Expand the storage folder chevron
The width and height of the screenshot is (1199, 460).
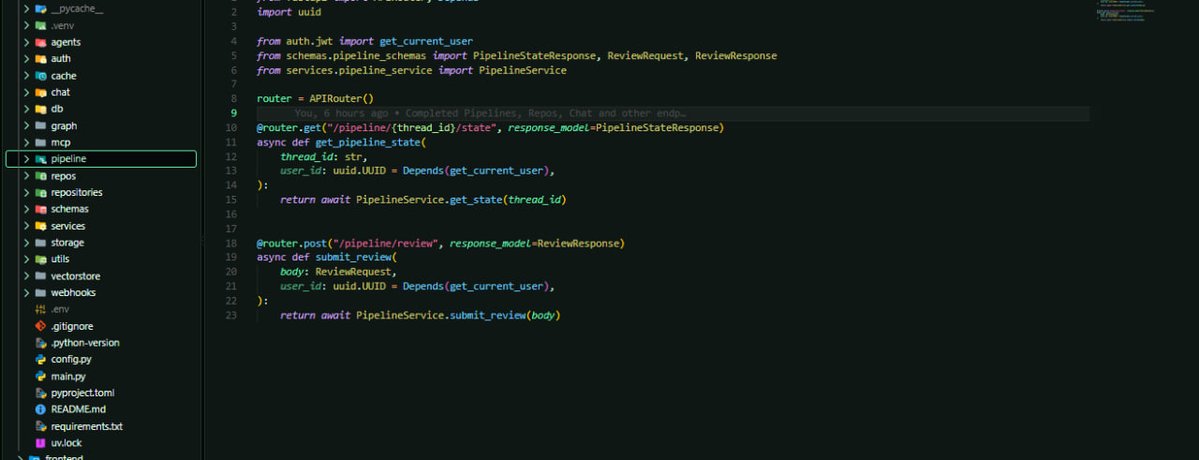click(27, 243)
